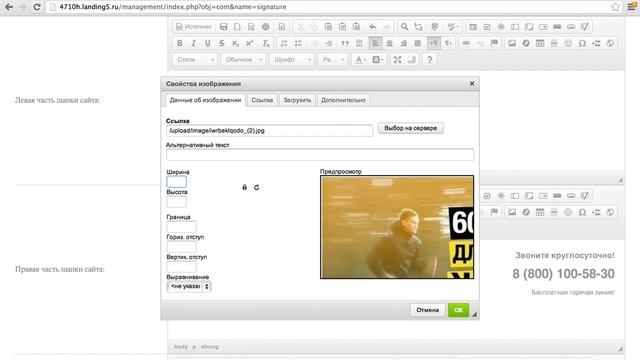
Task: Click the Omega special character icon in the upper editor toolbar
Action: [x=582, y=43]
